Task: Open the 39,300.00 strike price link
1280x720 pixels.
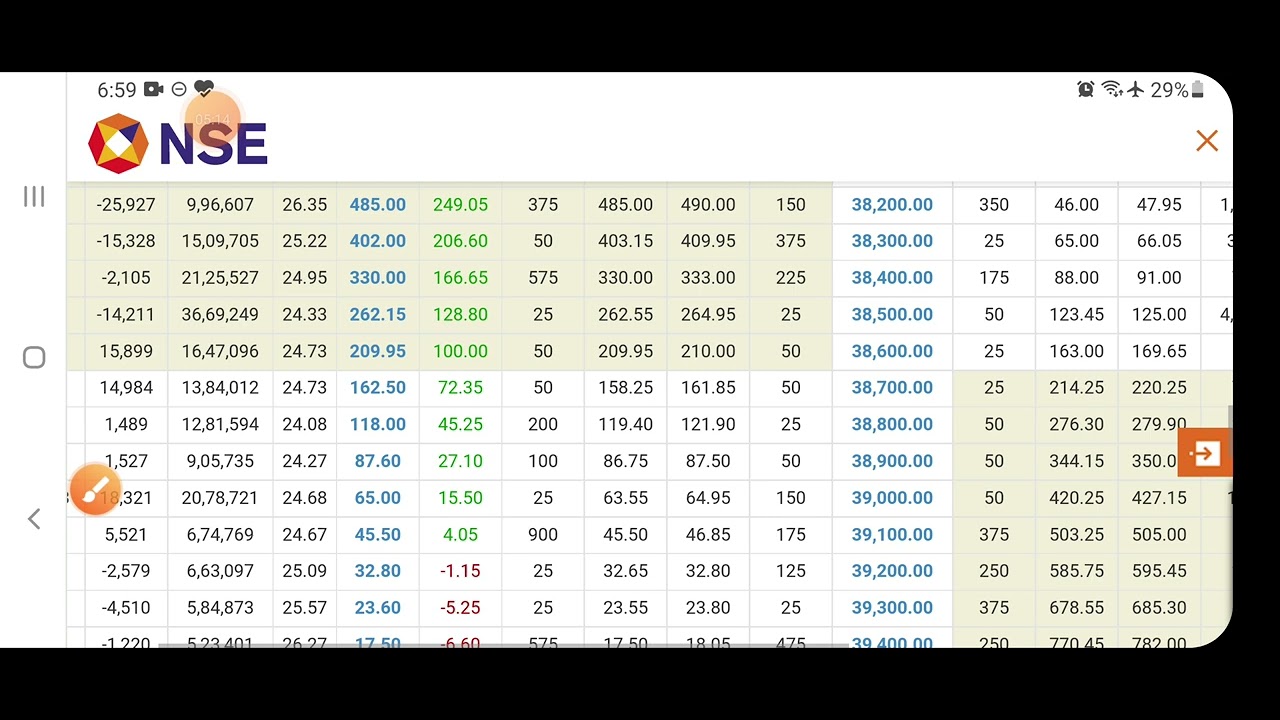Action: pos(892,608)
